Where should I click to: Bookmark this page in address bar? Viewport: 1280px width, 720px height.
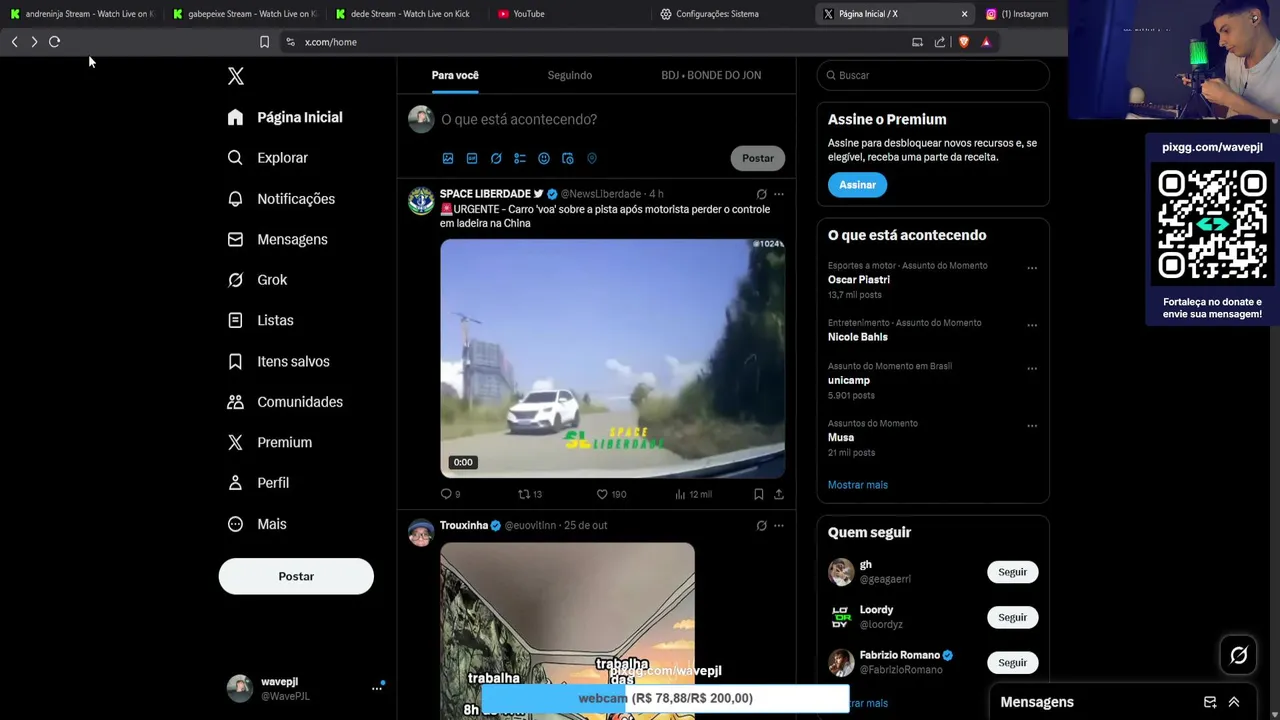coord(264,42)
